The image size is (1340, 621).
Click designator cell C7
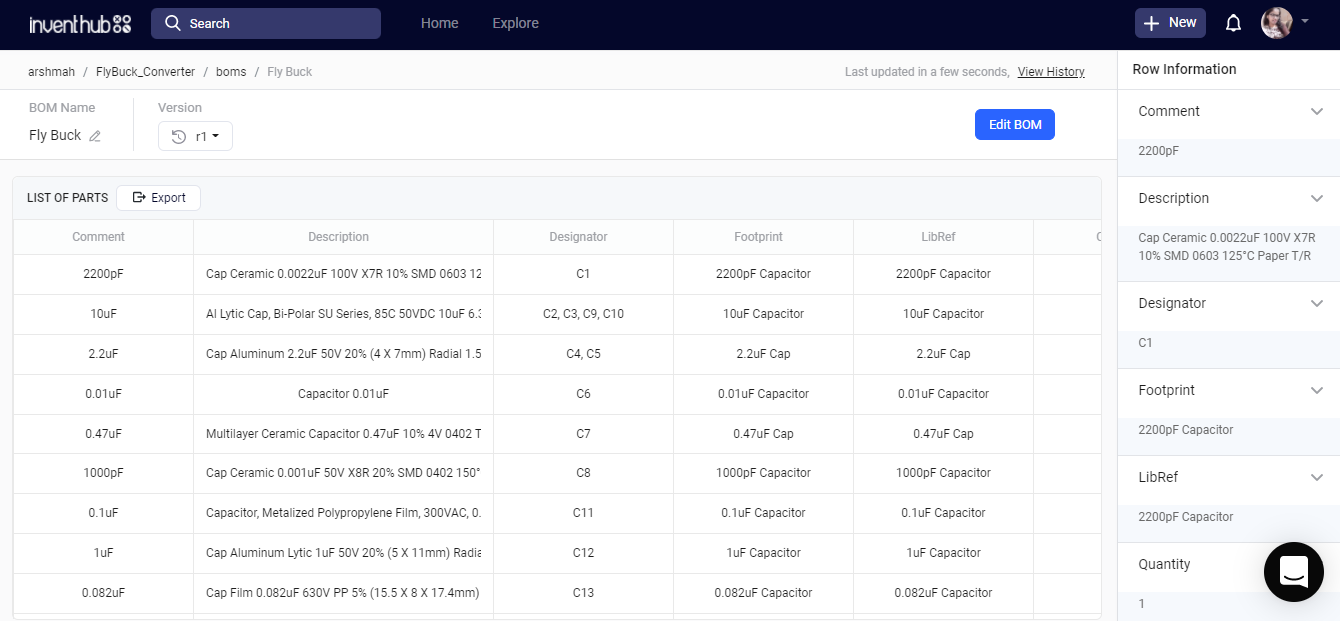tap(583, 434)
